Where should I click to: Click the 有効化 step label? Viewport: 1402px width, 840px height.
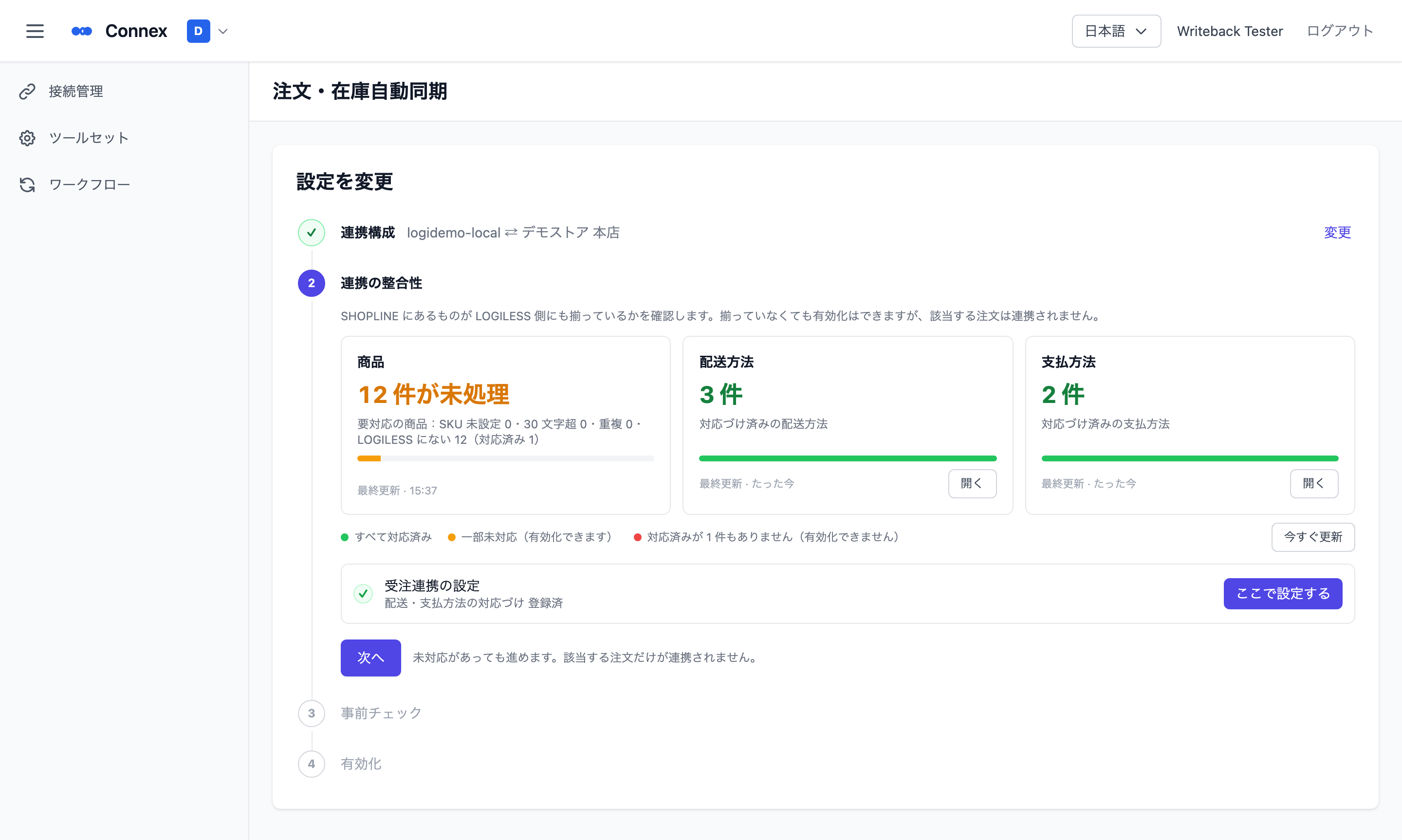[361, 764]
